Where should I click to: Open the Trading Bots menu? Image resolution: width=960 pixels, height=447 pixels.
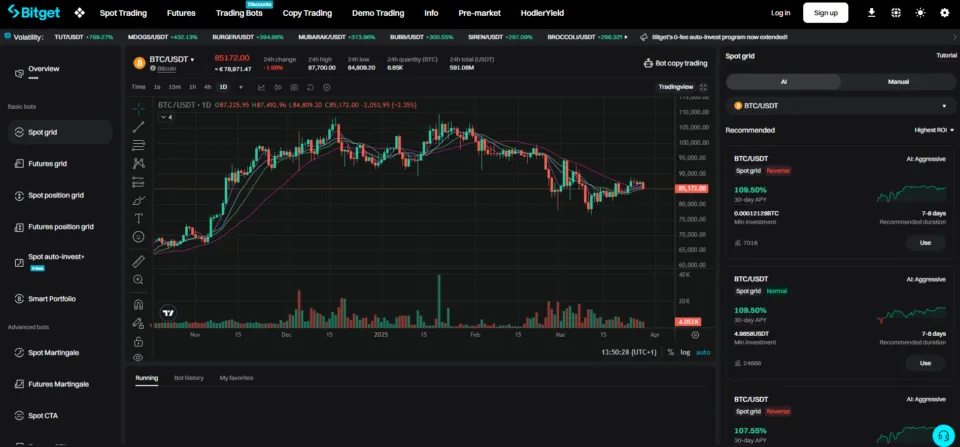tap(239, 13)
